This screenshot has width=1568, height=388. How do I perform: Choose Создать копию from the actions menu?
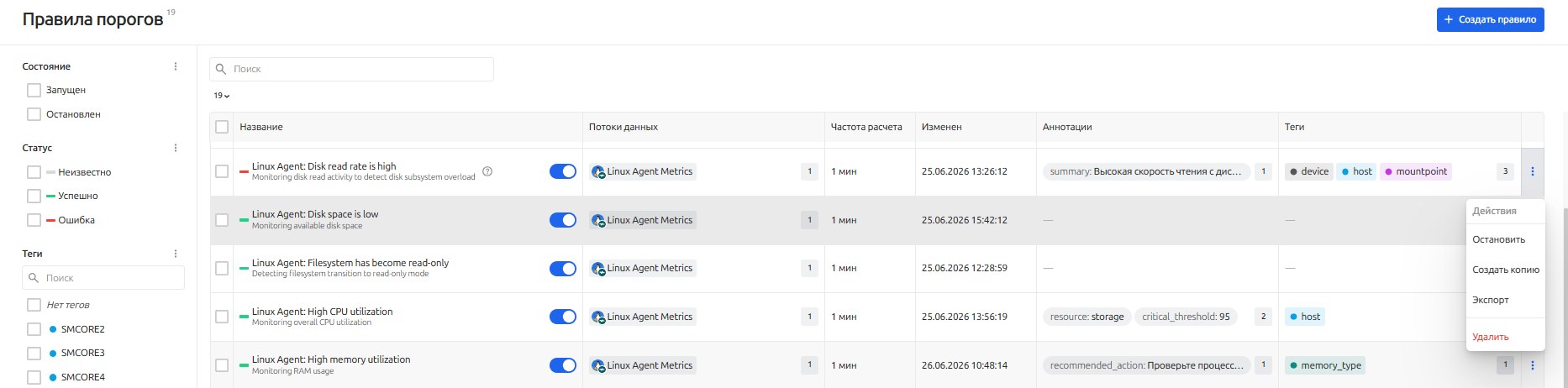coord(1505,270)
